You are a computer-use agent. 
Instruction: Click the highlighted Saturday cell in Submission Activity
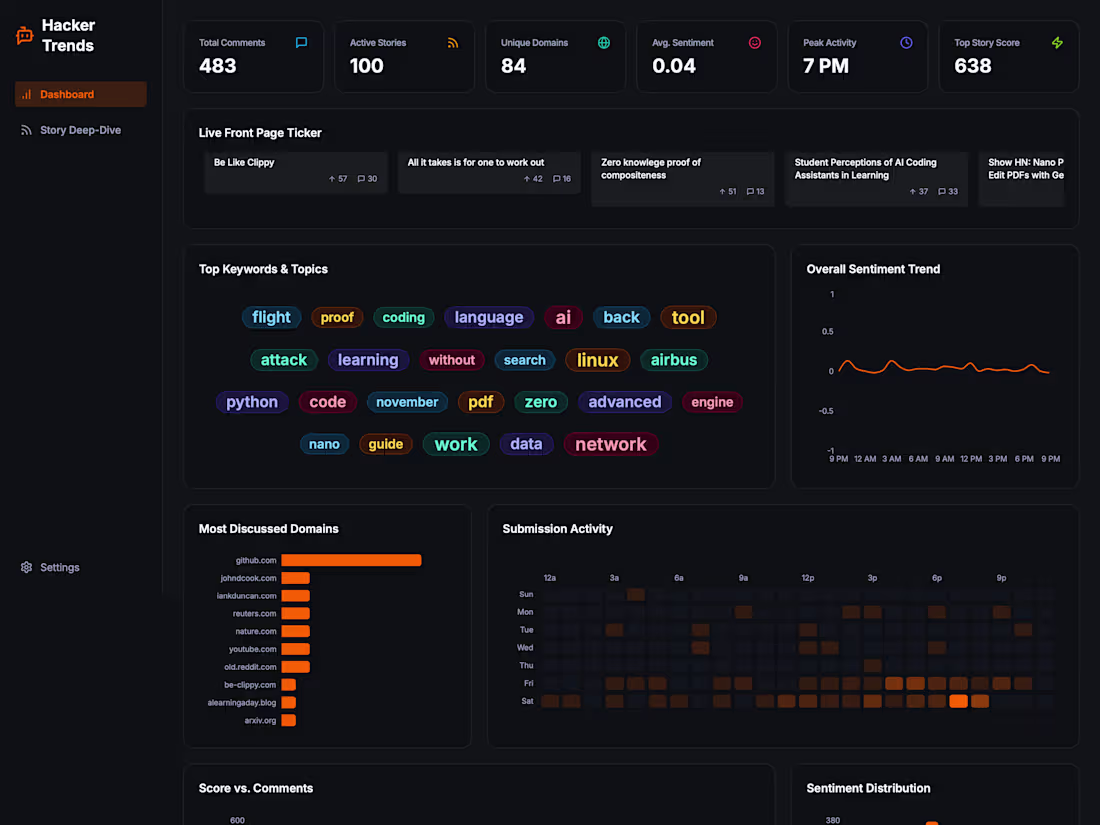tap(958, 701)
